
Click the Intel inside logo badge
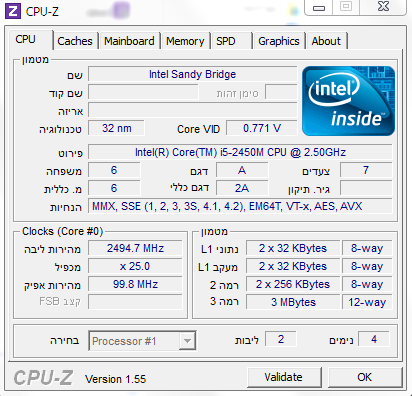348,101
